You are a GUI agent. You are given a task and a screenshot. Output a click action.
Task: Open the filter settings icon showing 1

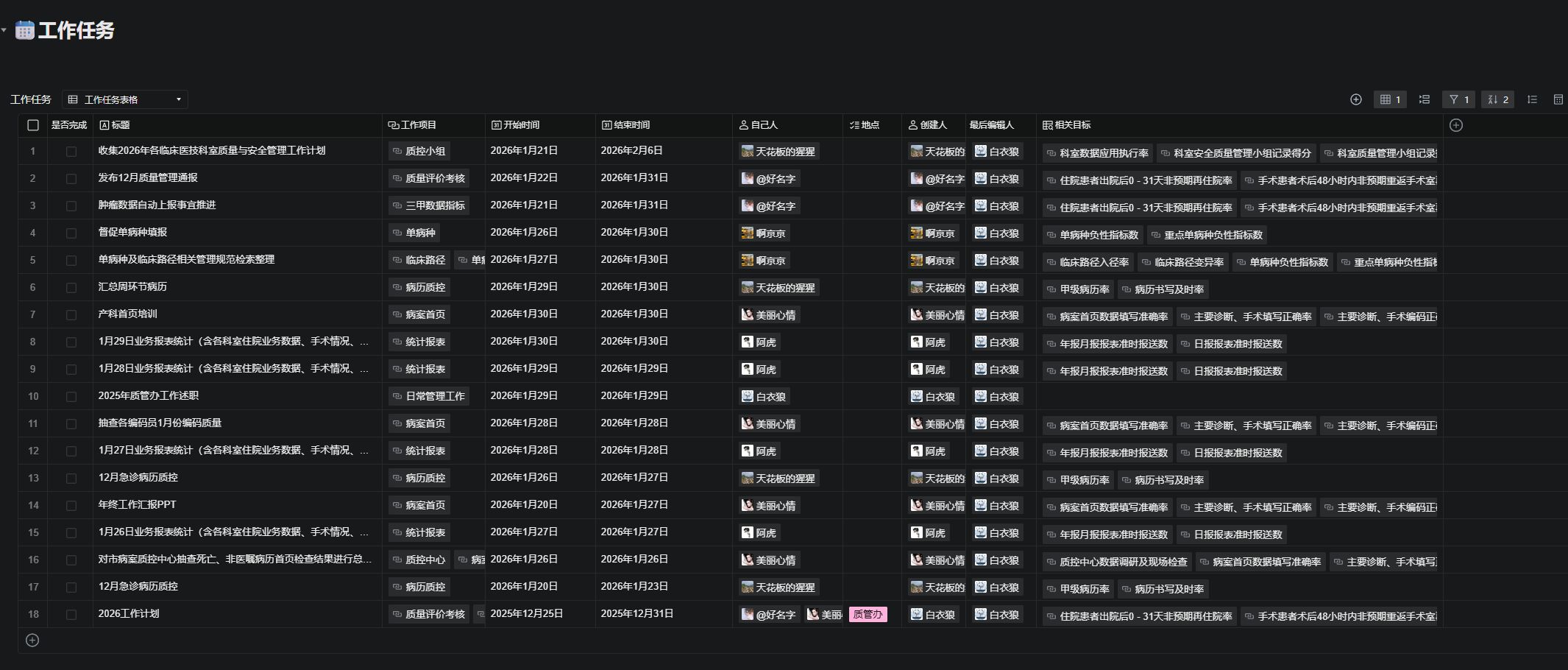1458,99
